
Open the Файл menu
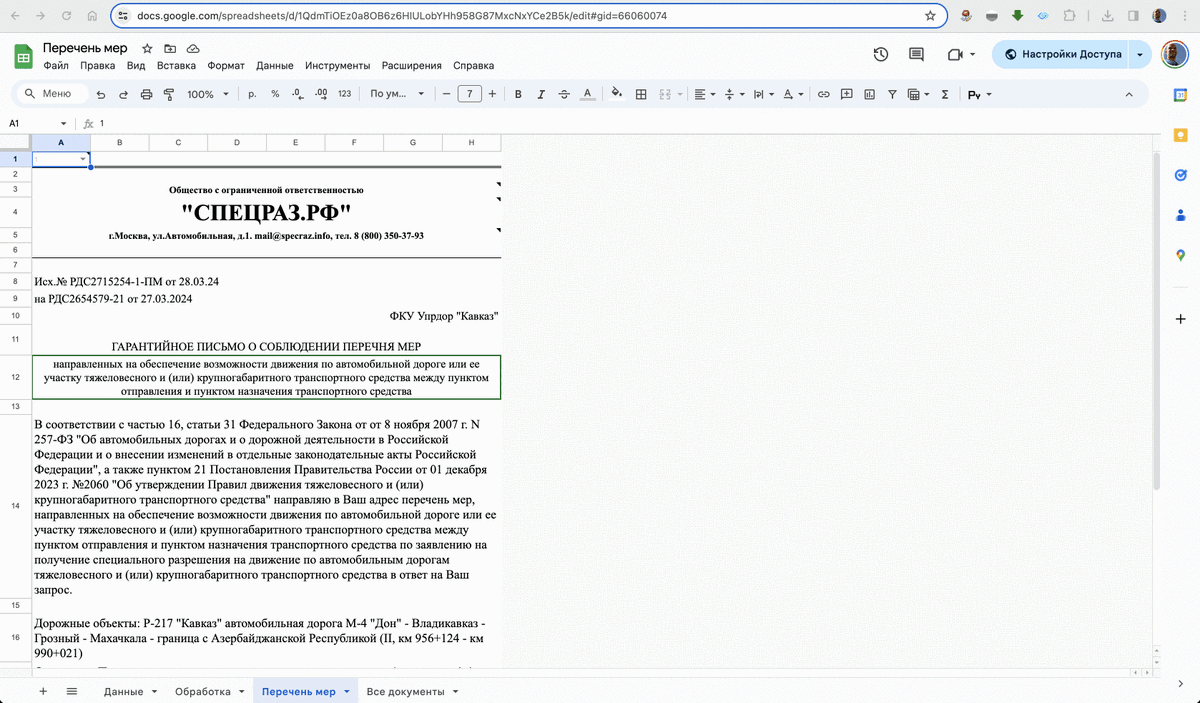click(56, 66)
